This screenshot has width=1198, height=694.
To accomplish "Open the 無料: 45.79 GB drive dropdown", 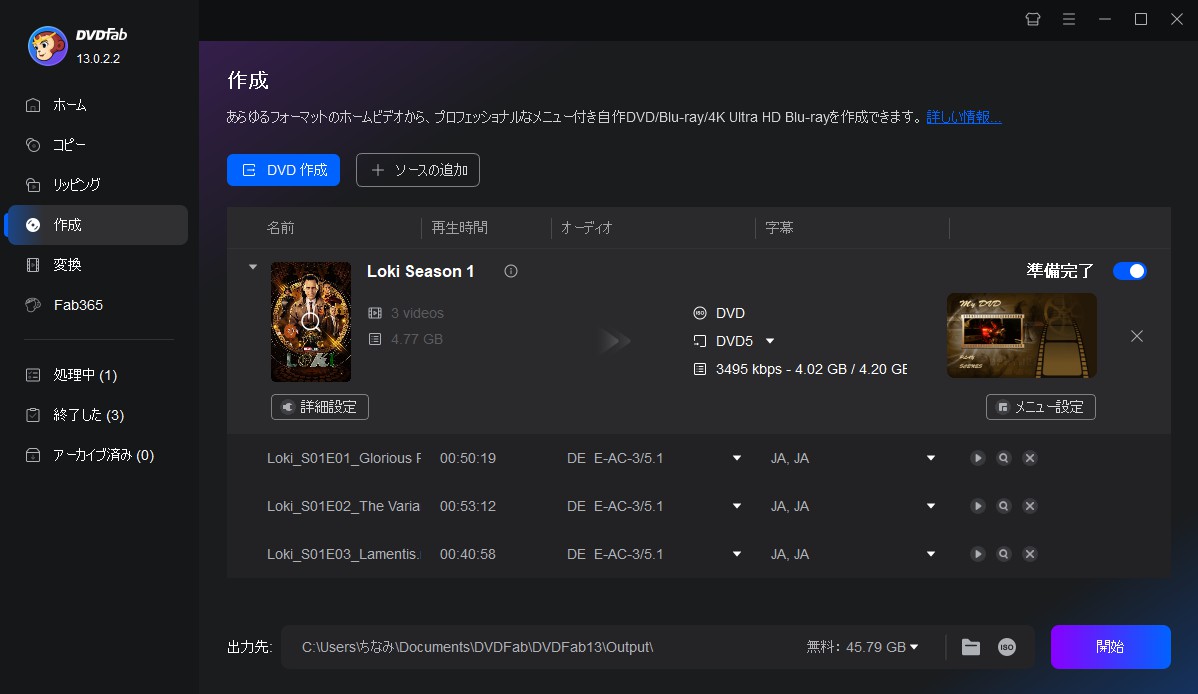I will coord(863,647).
